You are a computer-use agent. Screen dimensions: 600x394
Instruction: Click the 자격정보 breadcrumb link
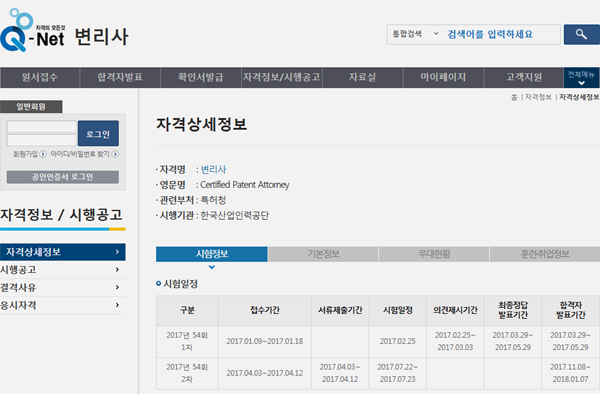pyautogui.click(x=538, y=97)
